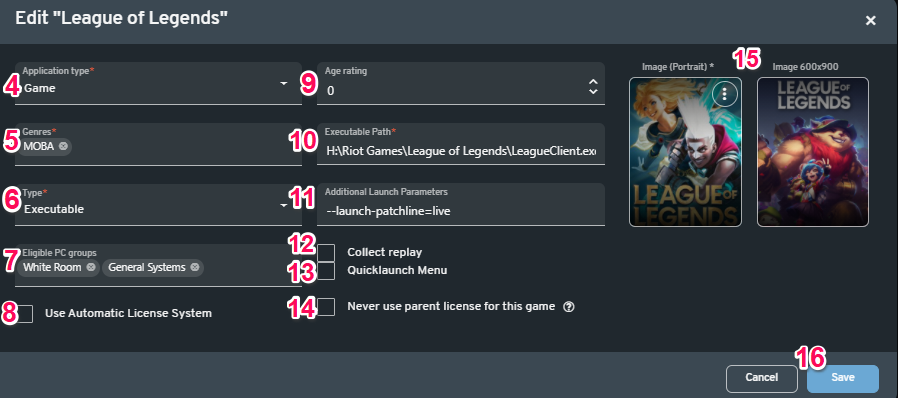Screen dimensions: 898x398
Task: Check Use Automatic License System
Action: (25, 314)
